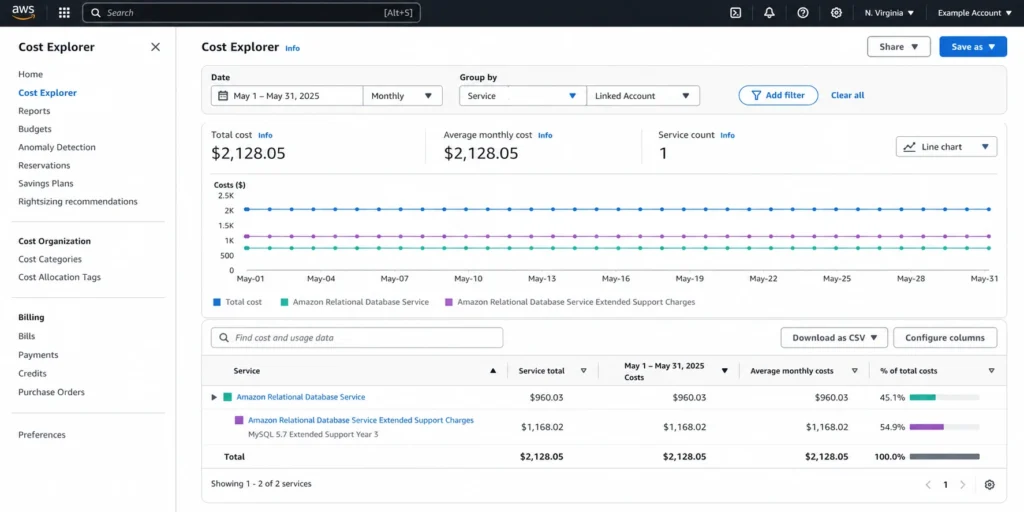1024x512 pixels.
Task: Open the top bar settings gear
Action: (836, 12)
